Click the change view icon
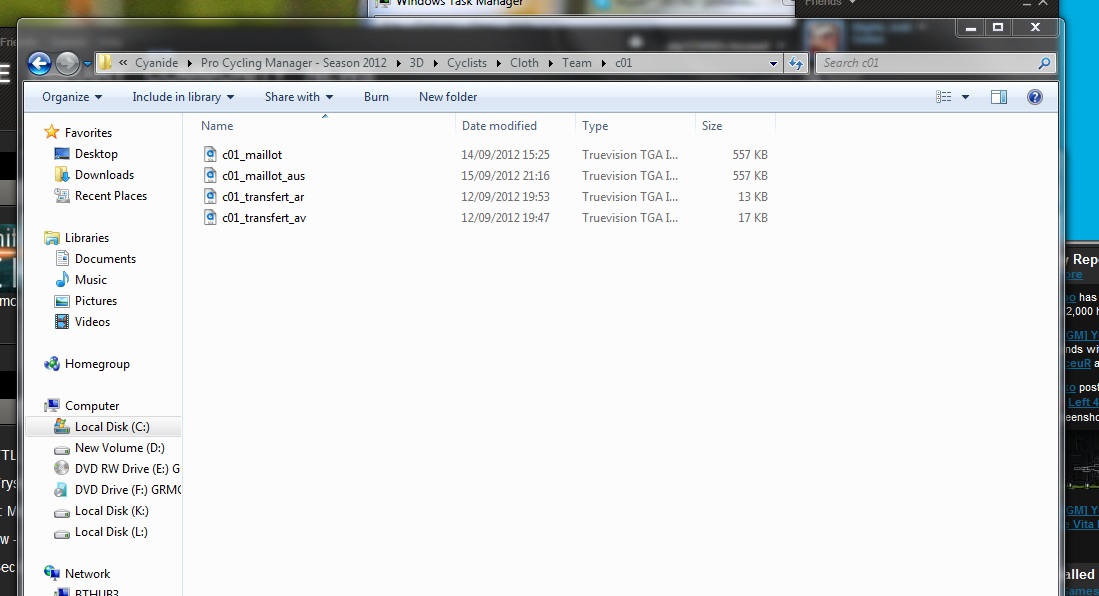This screenshot has width=1099, height=596. click(943, 97)
